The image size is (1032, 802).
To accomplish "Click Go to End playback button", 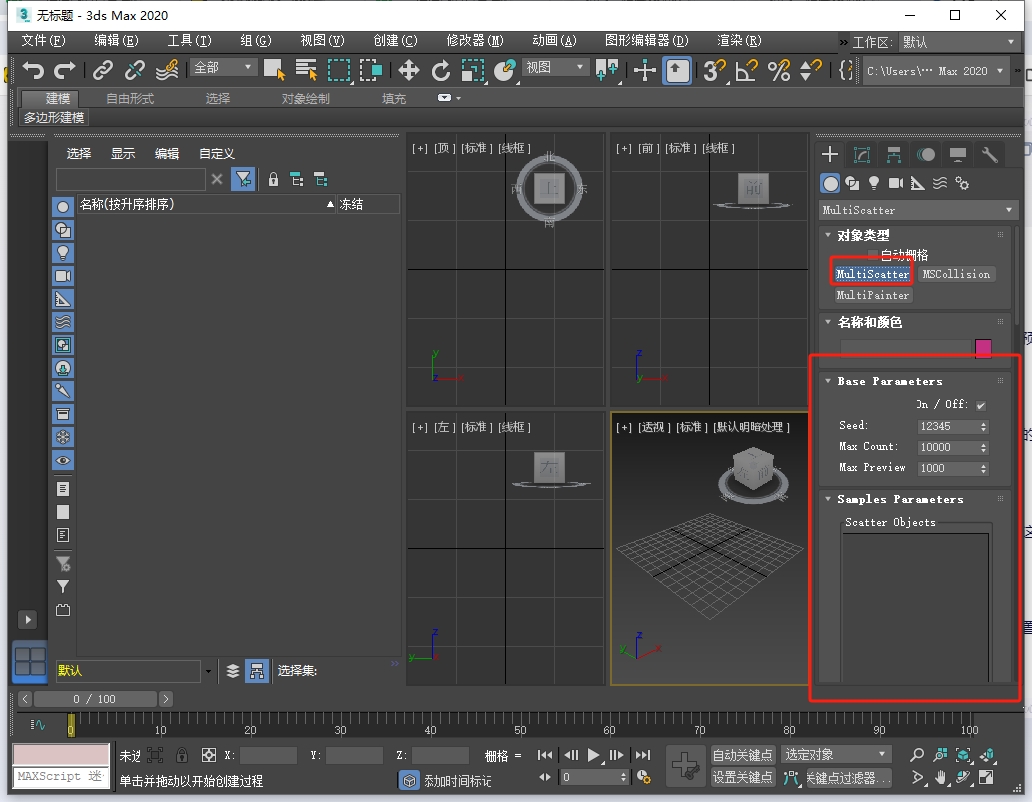I will (643, 755).
